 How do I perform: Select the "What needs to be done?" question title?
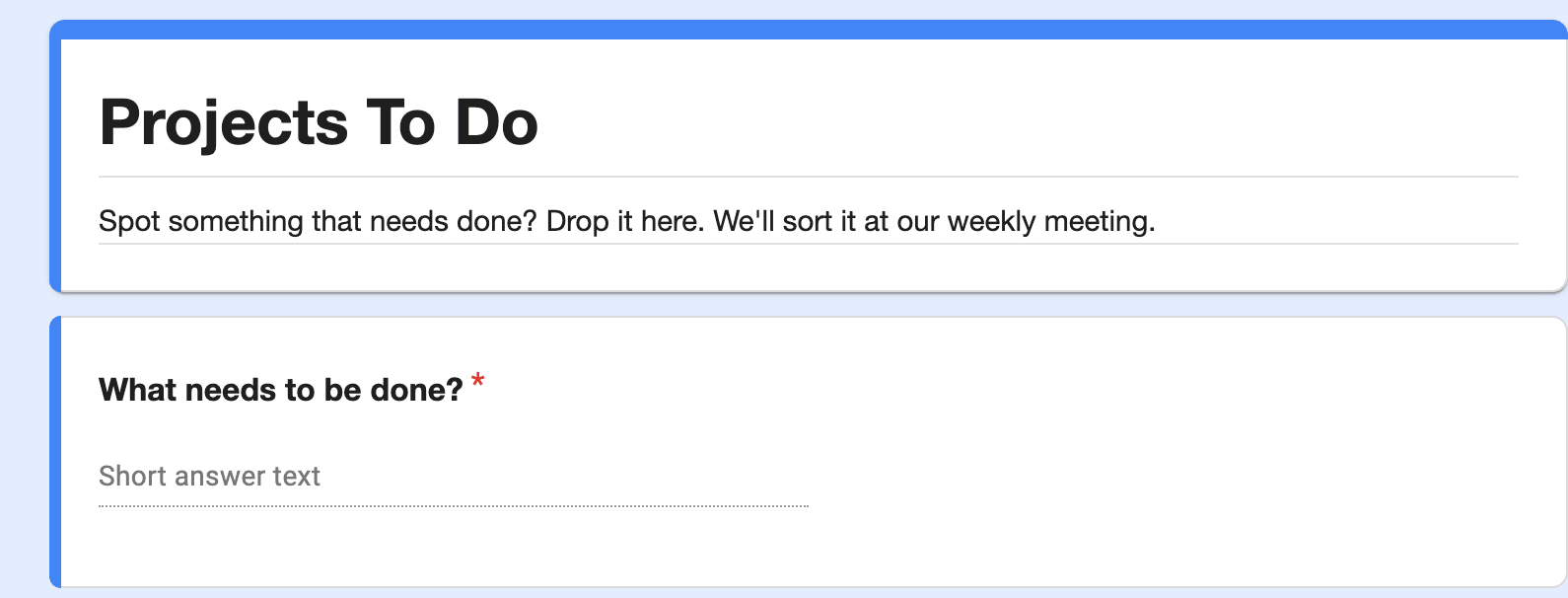pos(280,390)
